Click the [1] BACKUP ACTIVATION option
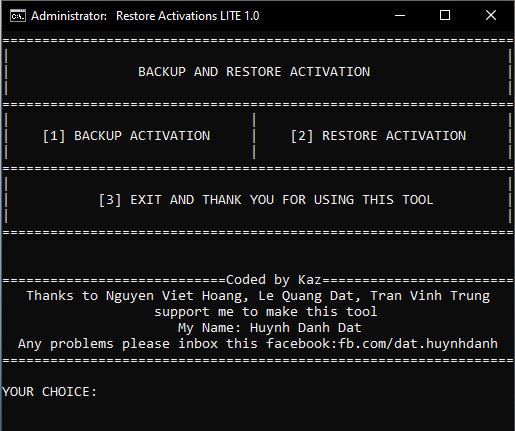This screenshot has height=431, width=515. click(x=126, y=136)
